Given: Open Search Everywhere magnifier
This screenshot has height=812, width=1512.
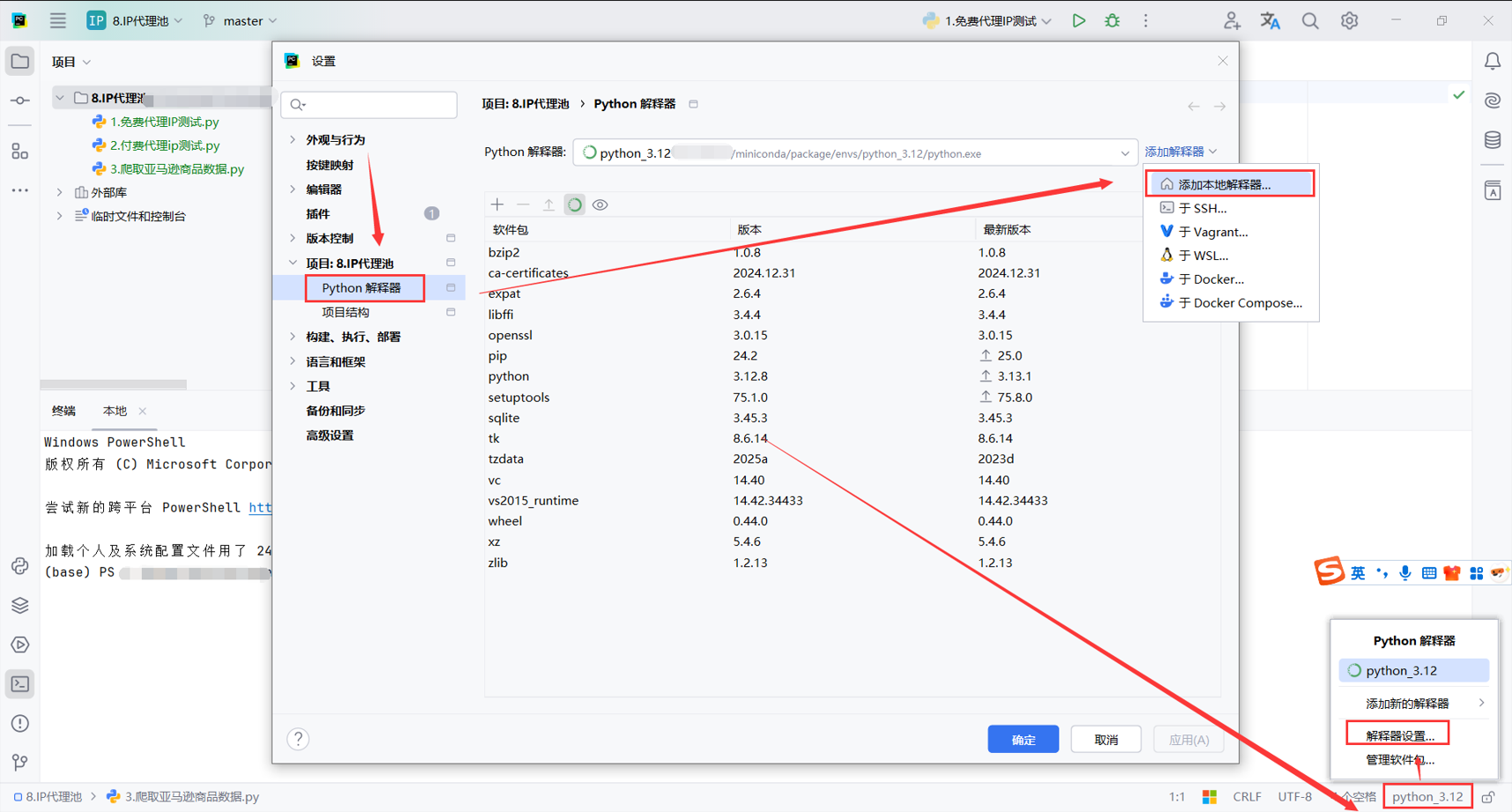Looking at the screenshot, I should click(x=1310, y=20).
